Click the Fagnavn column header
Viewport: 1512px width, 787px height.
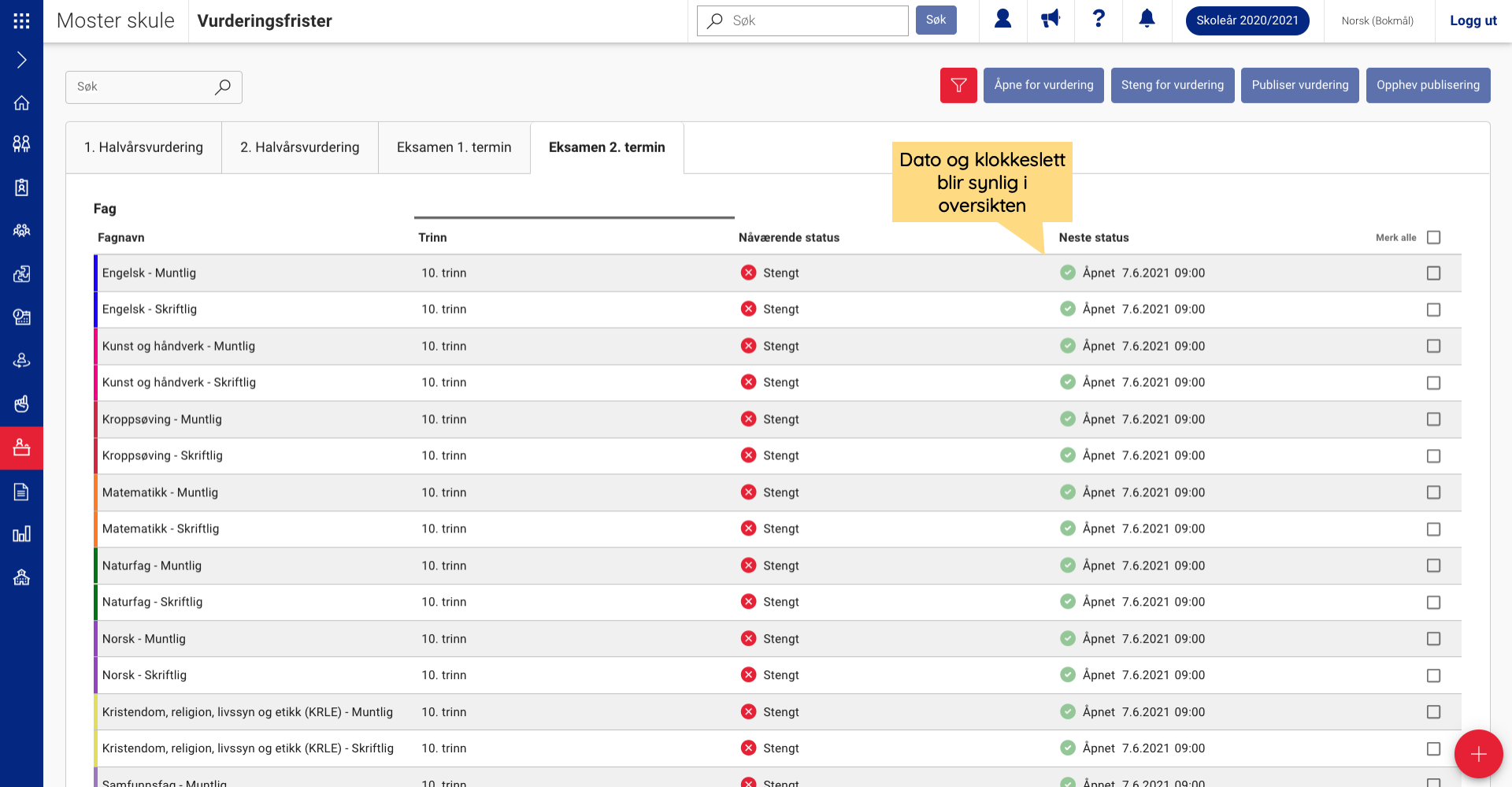(x=120, y=237)
